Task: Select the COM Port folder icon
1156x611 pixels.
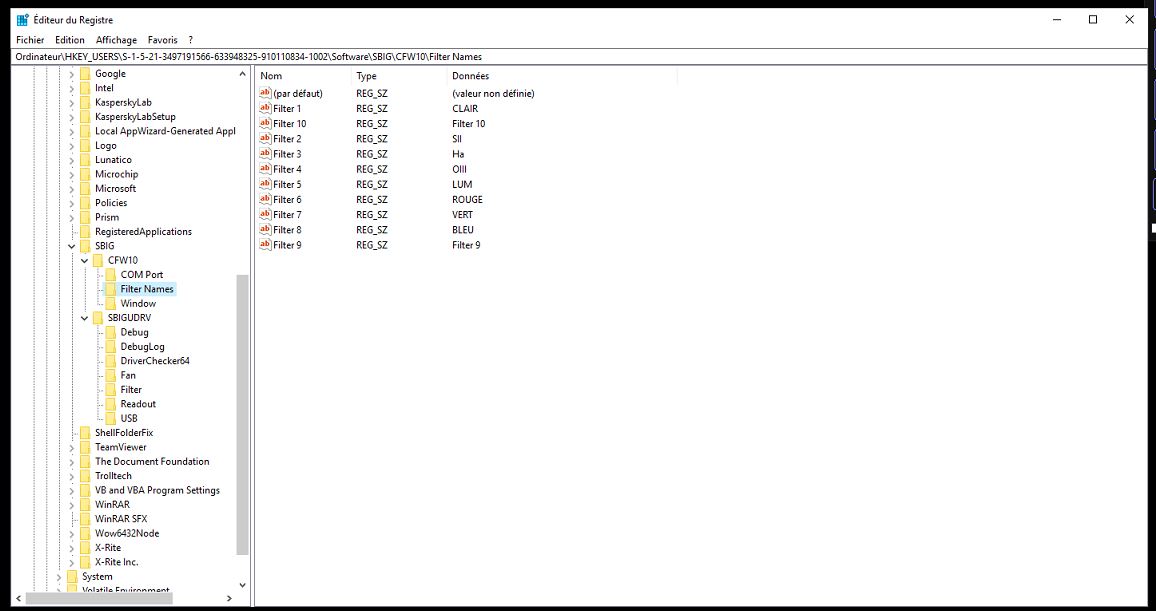Action: (111, 274)
